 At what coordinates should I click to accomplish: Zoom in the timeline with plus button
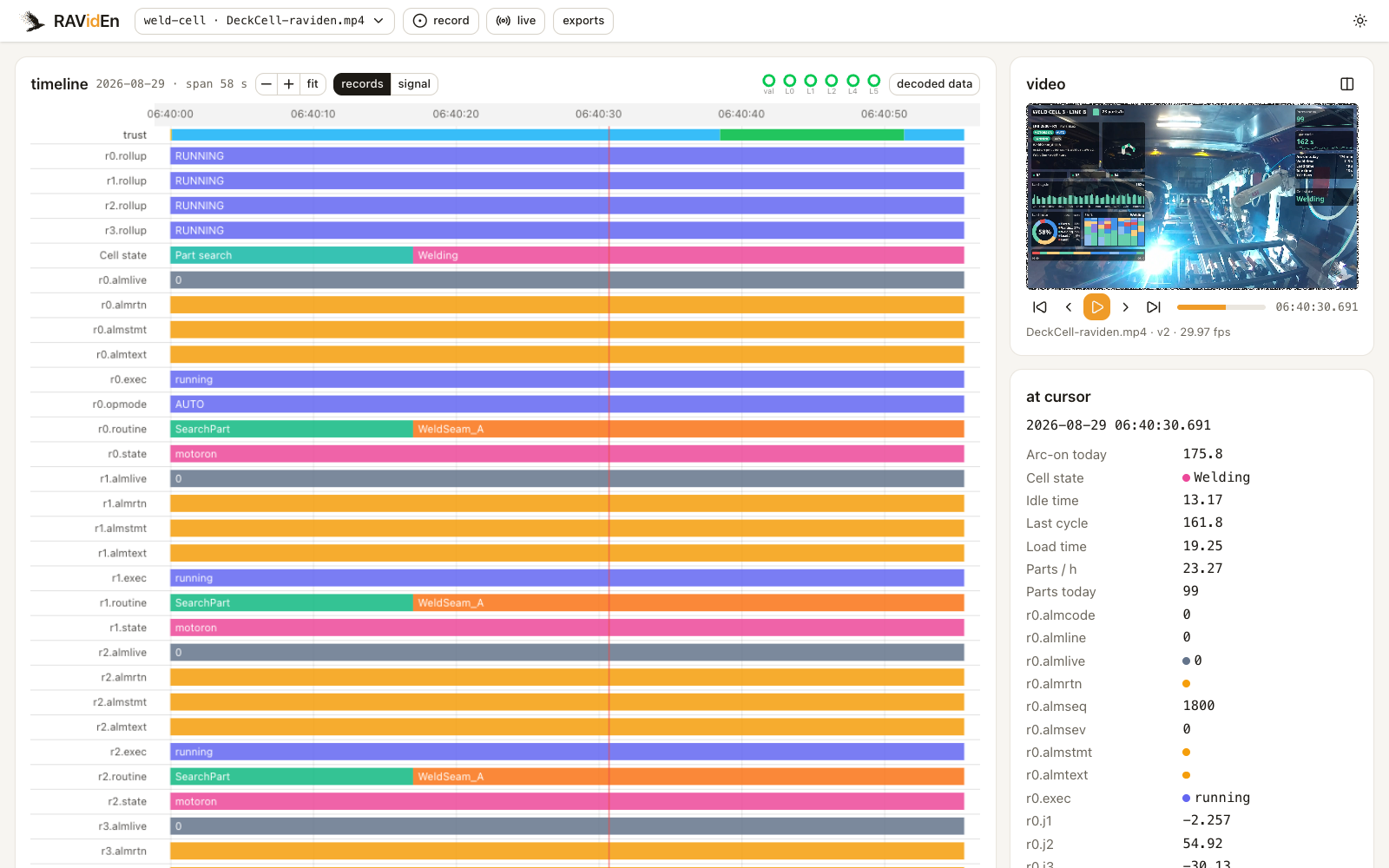[x=289, y=84]
